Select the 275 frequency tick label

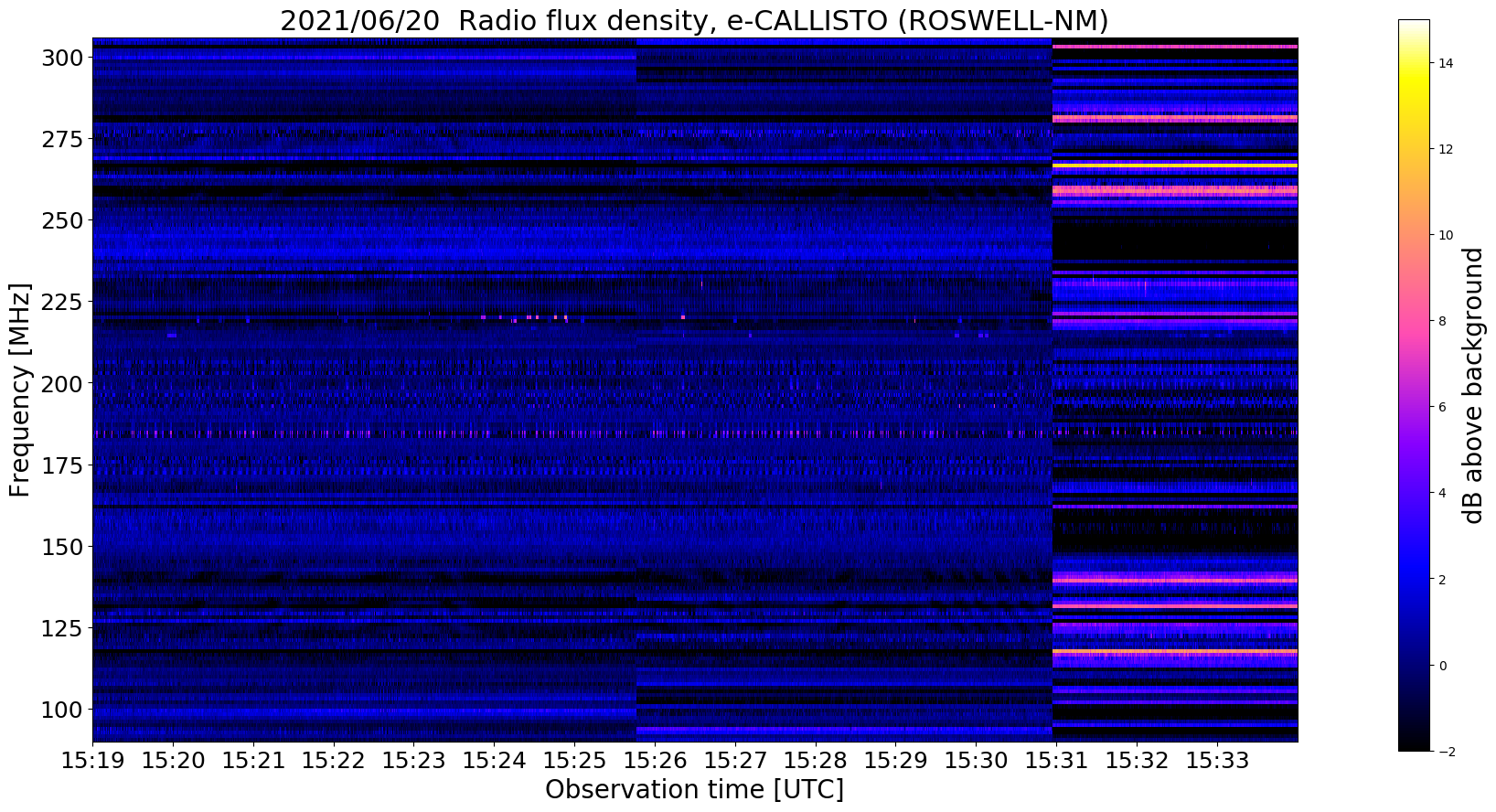(x=63, y=139)
